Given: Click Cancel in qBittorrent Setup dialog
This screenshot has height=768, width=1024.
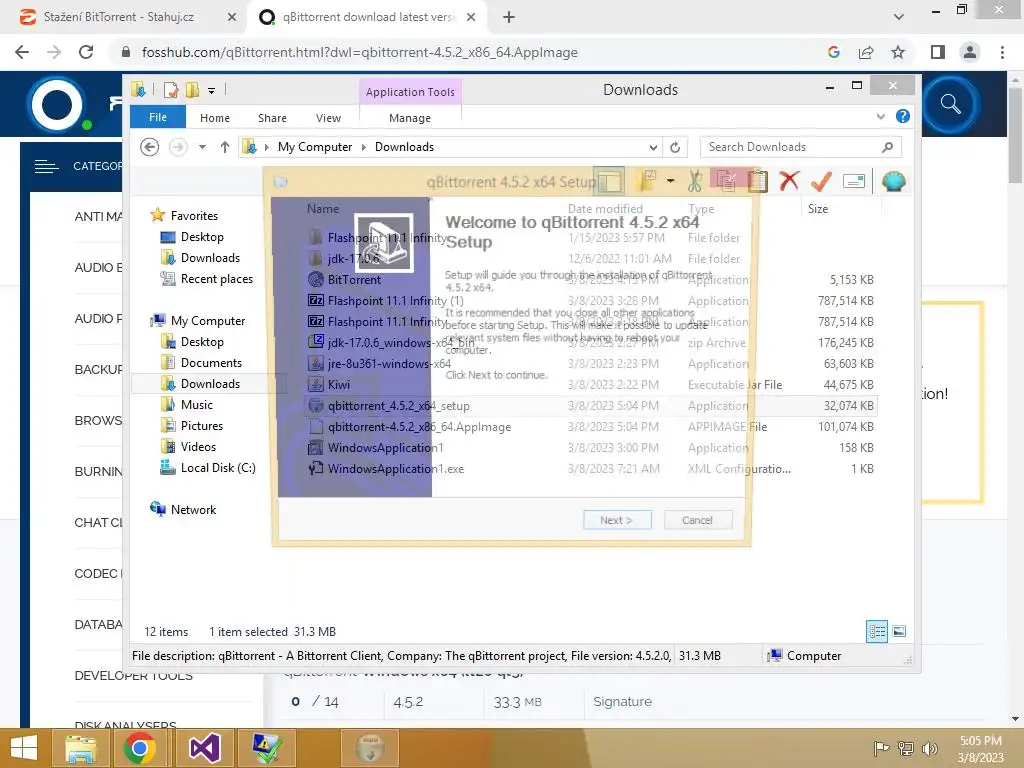Looking at the screenshot, I should (x=697, y=520).
